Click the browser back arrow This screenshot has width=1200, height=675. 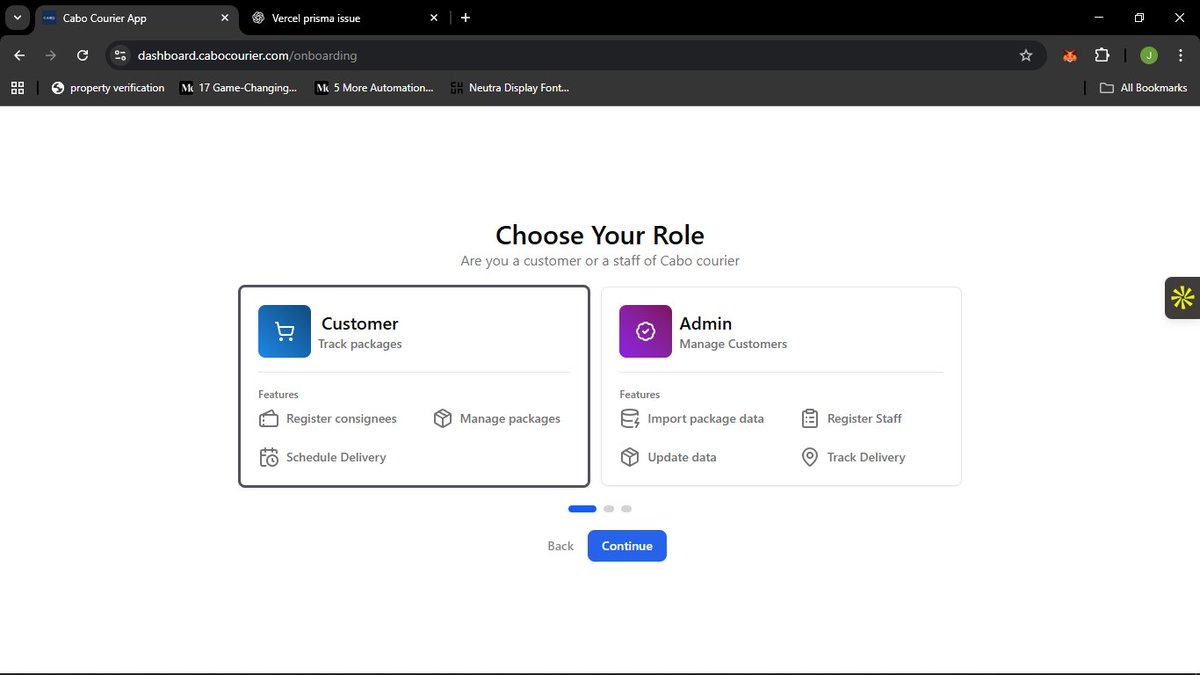tap(20, 56)
